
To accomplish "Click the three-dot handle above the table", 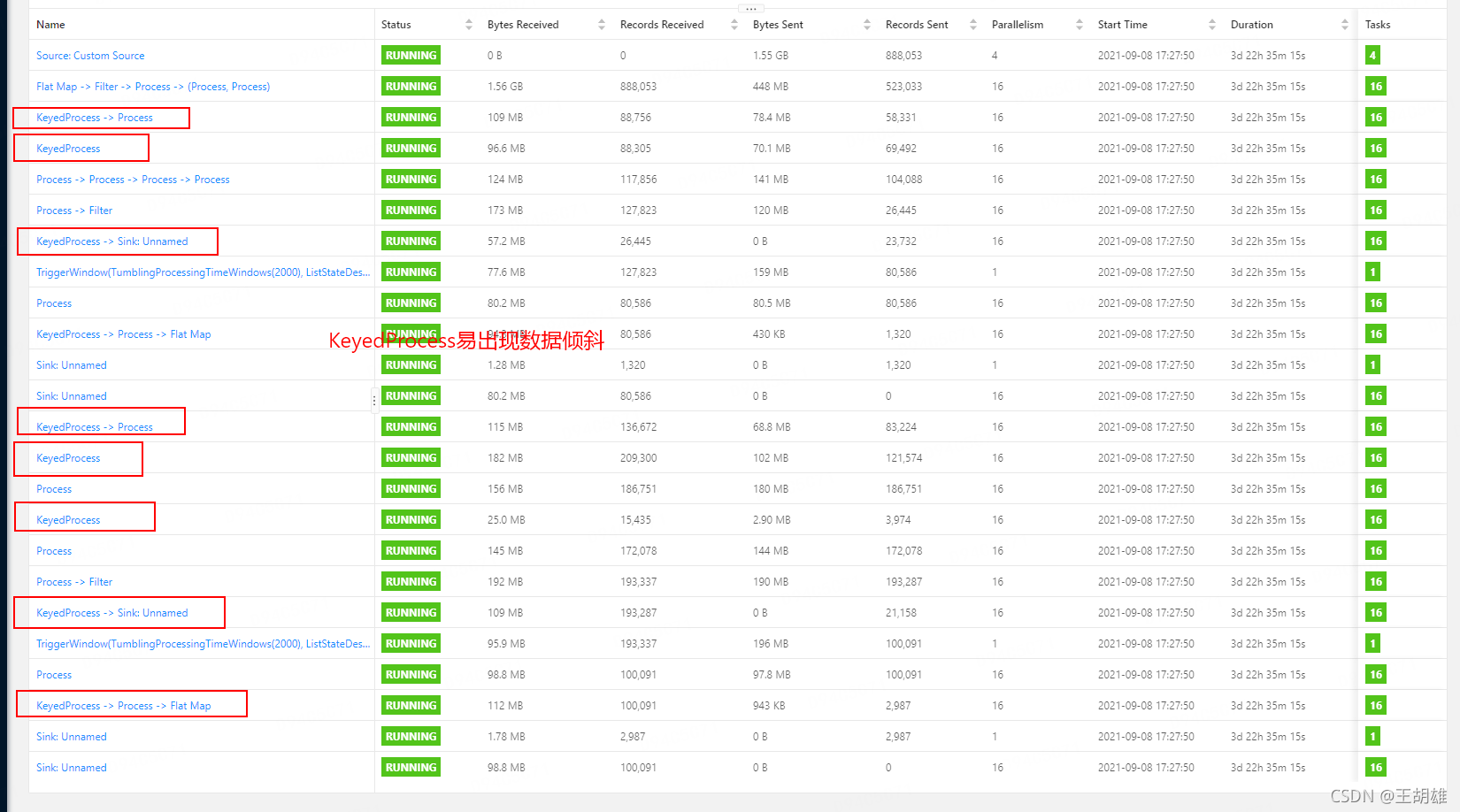I will (751, 9).
